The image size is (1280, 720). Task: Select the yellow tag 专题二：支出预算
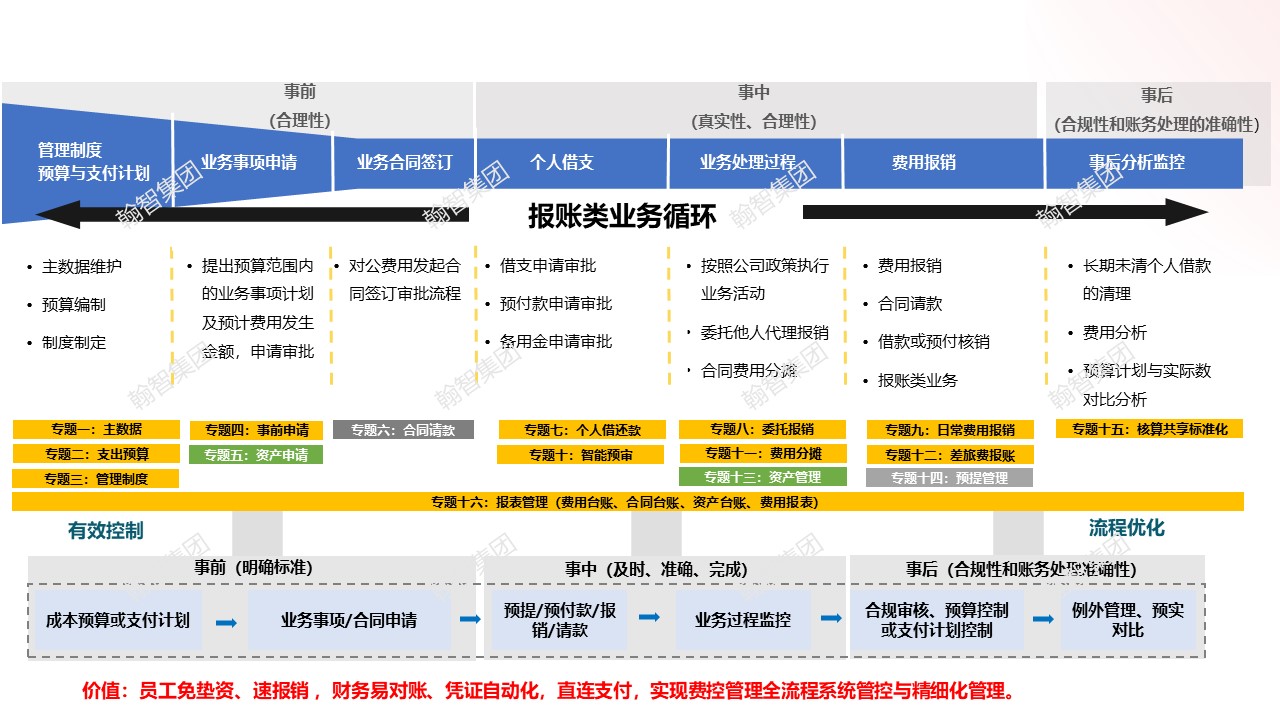click(x=96, y=454)
